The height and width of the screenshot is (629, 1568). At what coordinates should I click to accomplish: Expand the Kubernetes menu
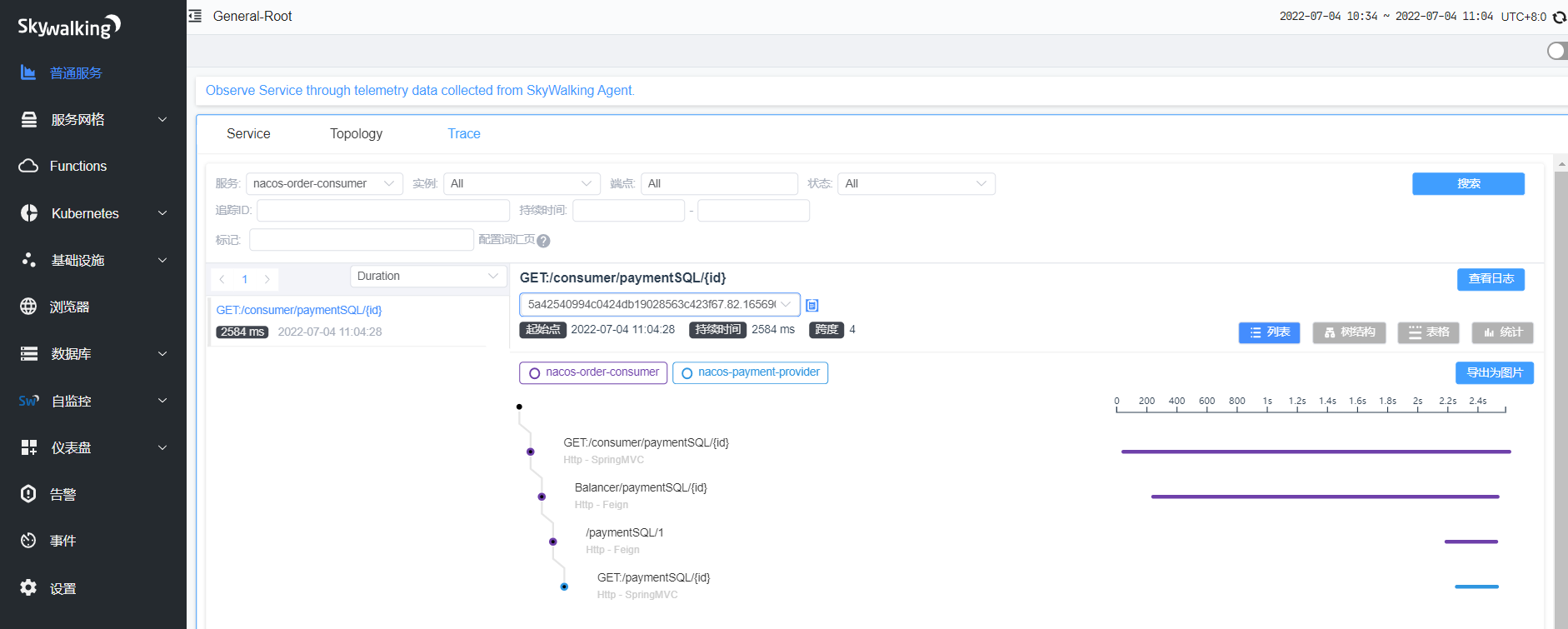pos(162,213)
